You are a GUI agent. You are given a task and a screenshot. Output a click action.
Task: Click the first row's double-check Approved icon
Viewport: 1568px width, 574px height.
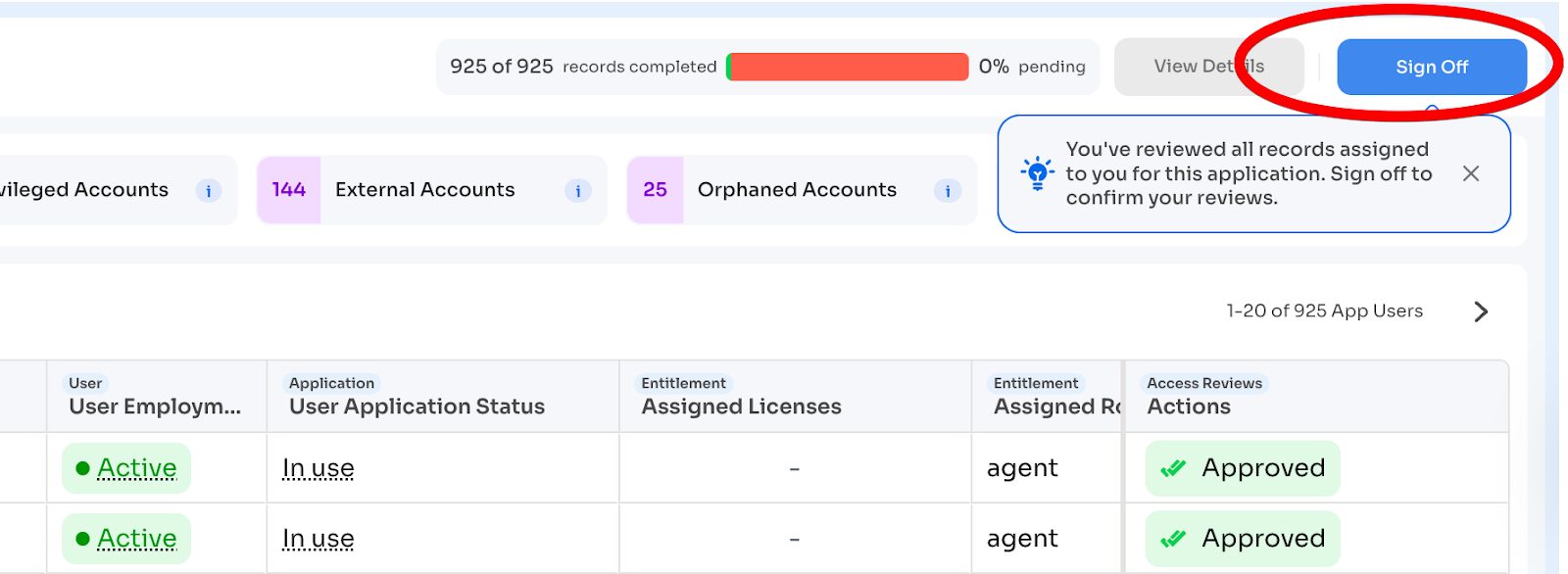tap(1173, 468)
